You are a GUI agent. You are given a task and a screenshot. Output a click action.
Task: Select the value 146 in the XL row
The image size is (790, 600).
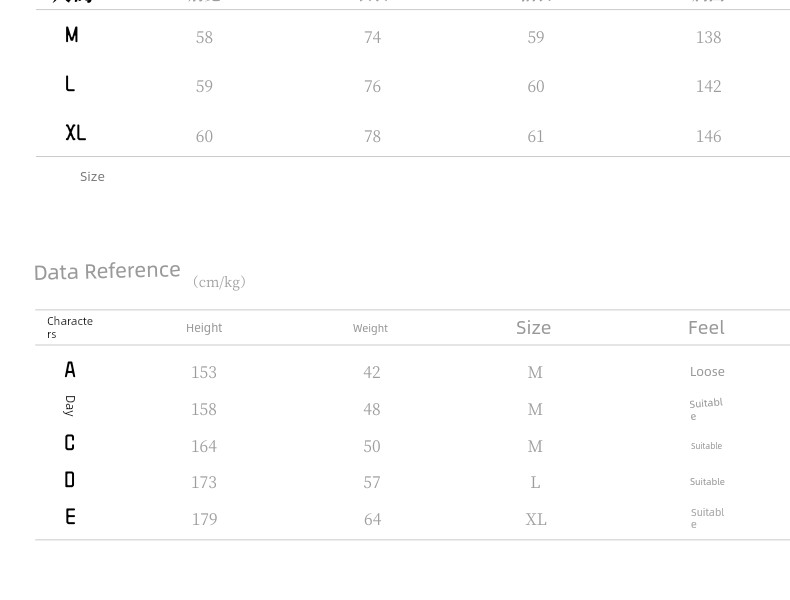tap(708, 136)
